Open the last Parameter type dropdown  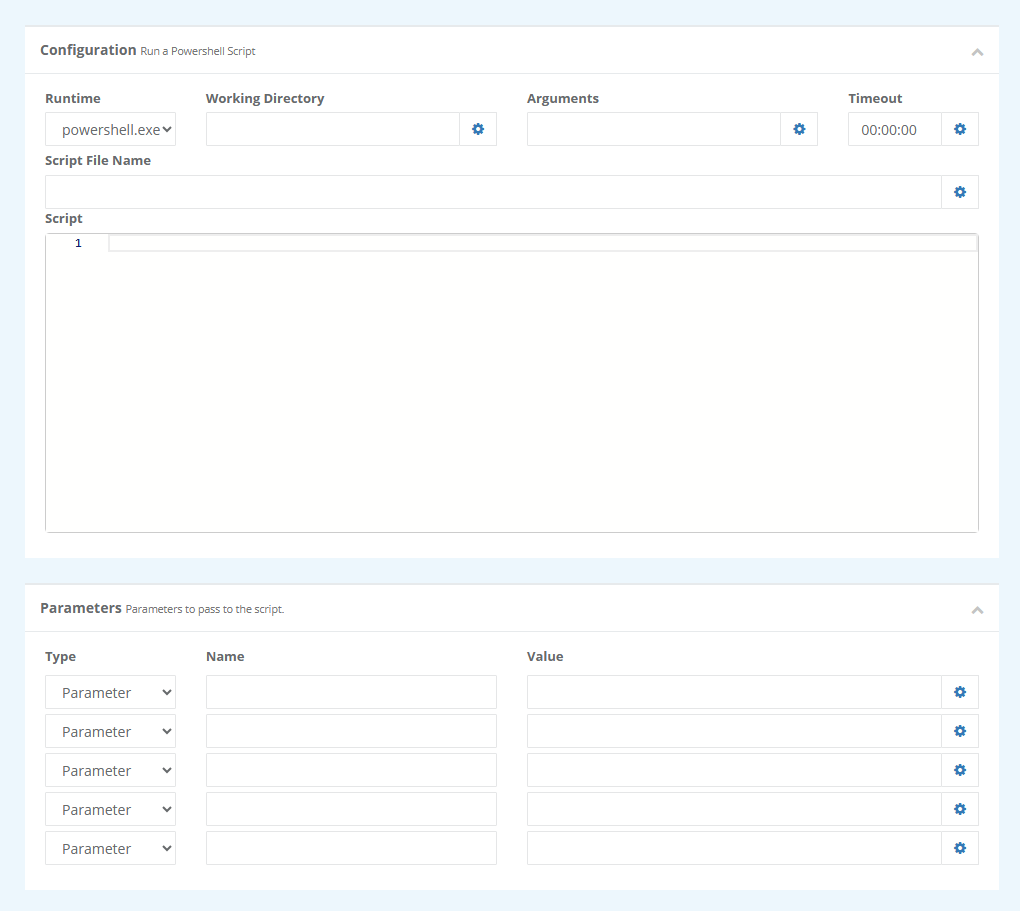point(110,847)
